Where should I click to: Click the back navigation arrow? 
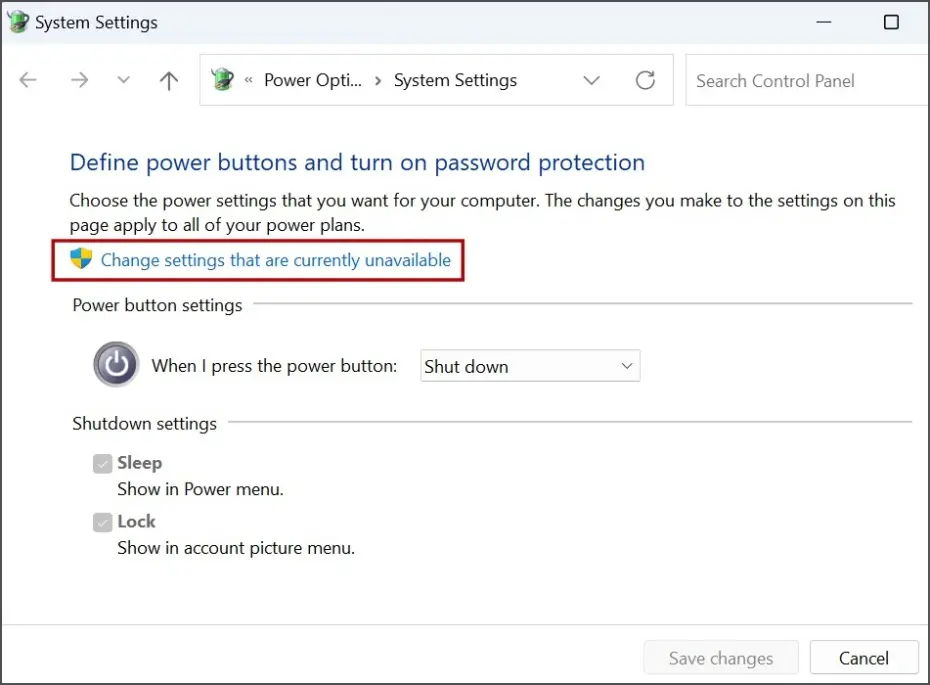[x=28, y=81]
